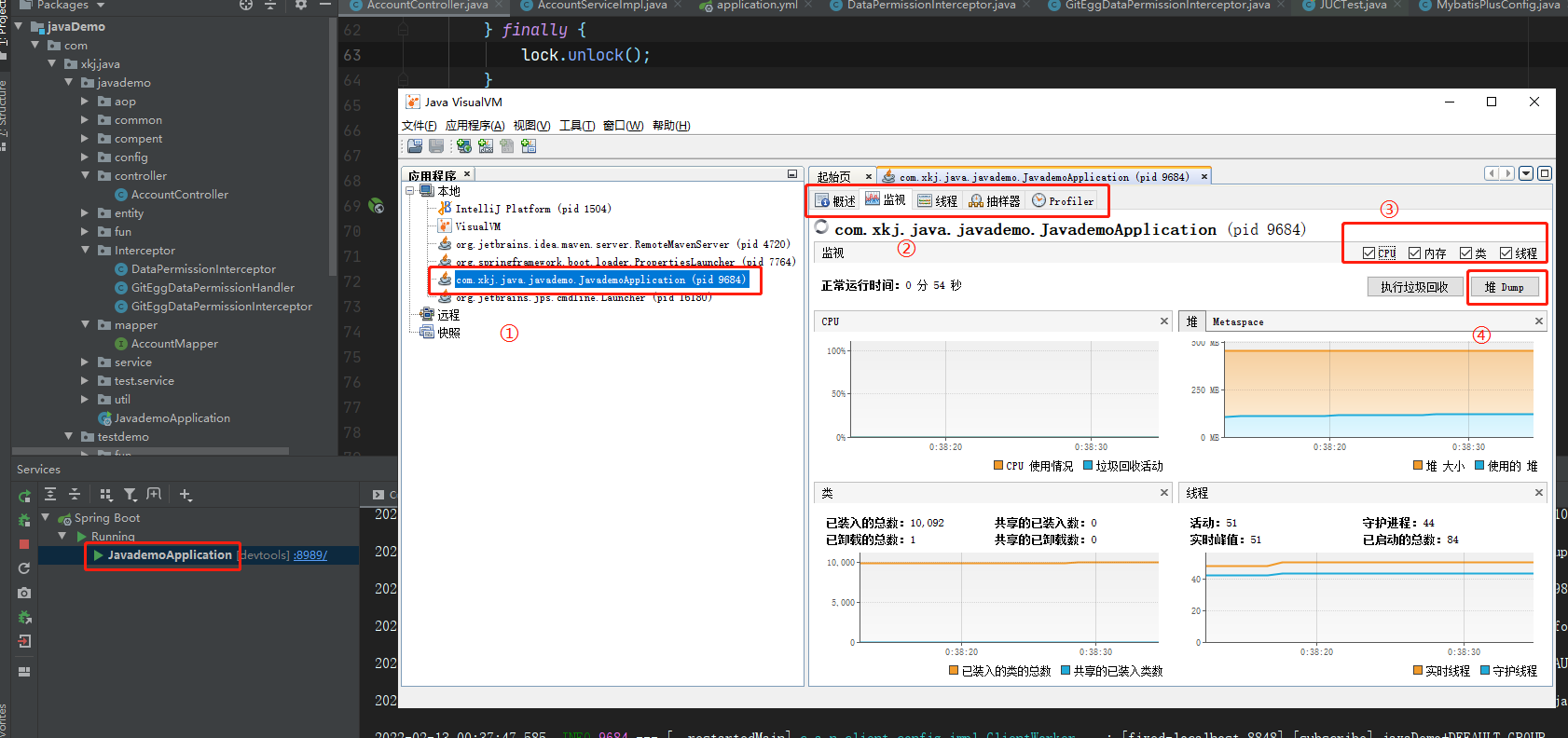Screen dimensions: 1568x738
Task: Click the Debug bug icon in Services panel
Action: point(24,520)
